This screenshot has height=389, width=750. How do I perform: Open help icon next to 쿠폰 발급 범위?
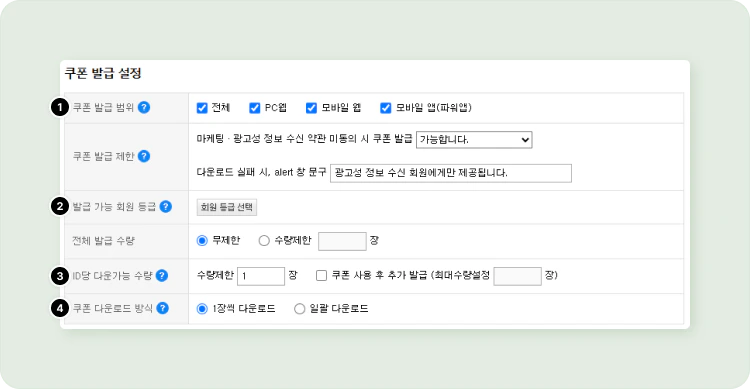pos(144,108)
